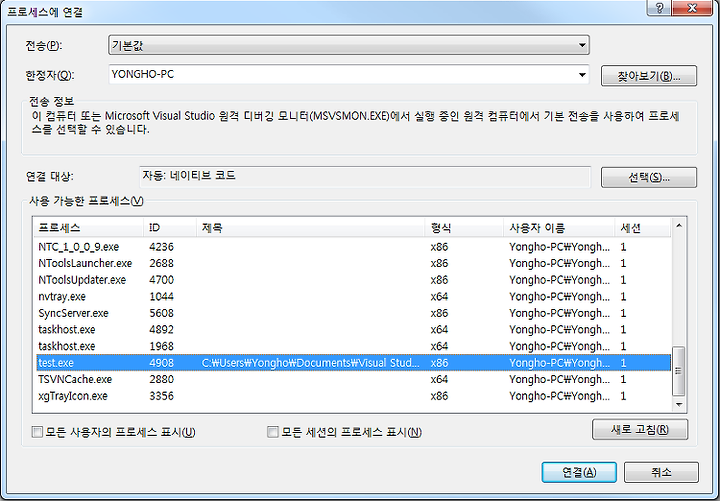The width and height of the screenshot is (720, 501).
Task: Click the 취소 cancel button
Action: coord(661,472)
